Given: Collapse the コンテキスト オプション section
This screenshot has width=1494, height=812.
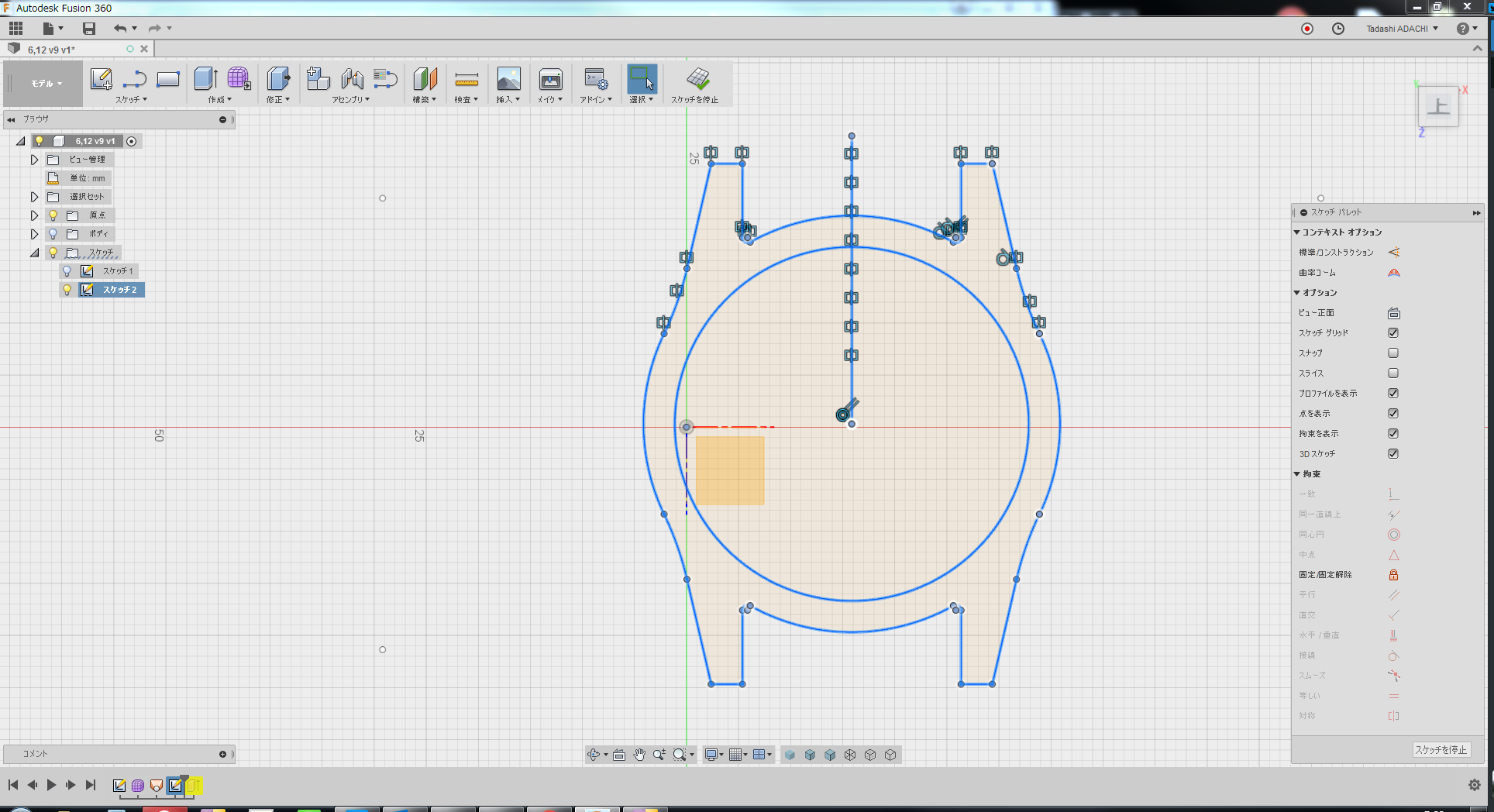Looking at the screenshot, I should (x=1296, y=232).
